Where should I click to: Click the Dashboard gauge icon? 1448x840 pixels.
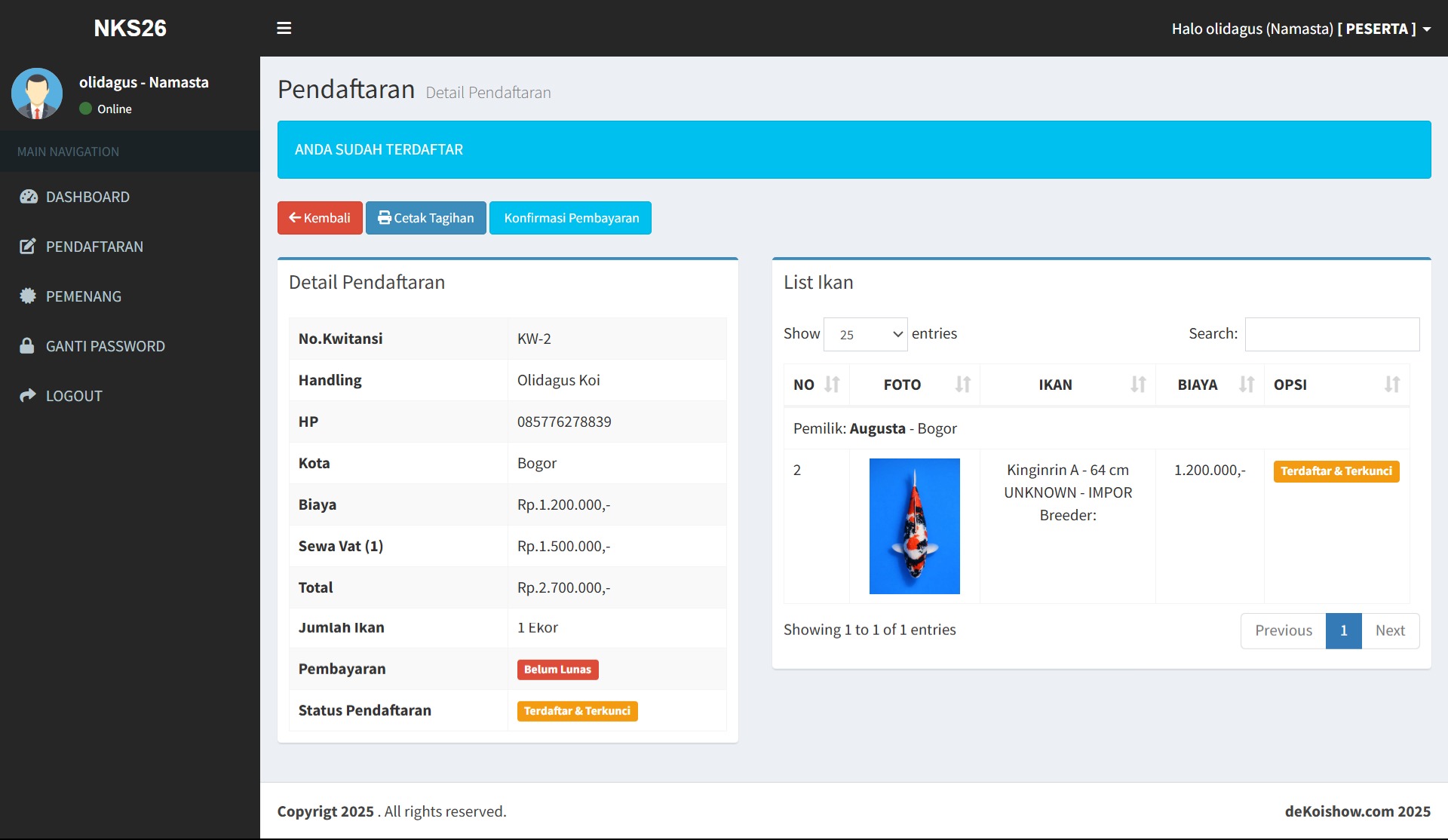pos(28,197)
